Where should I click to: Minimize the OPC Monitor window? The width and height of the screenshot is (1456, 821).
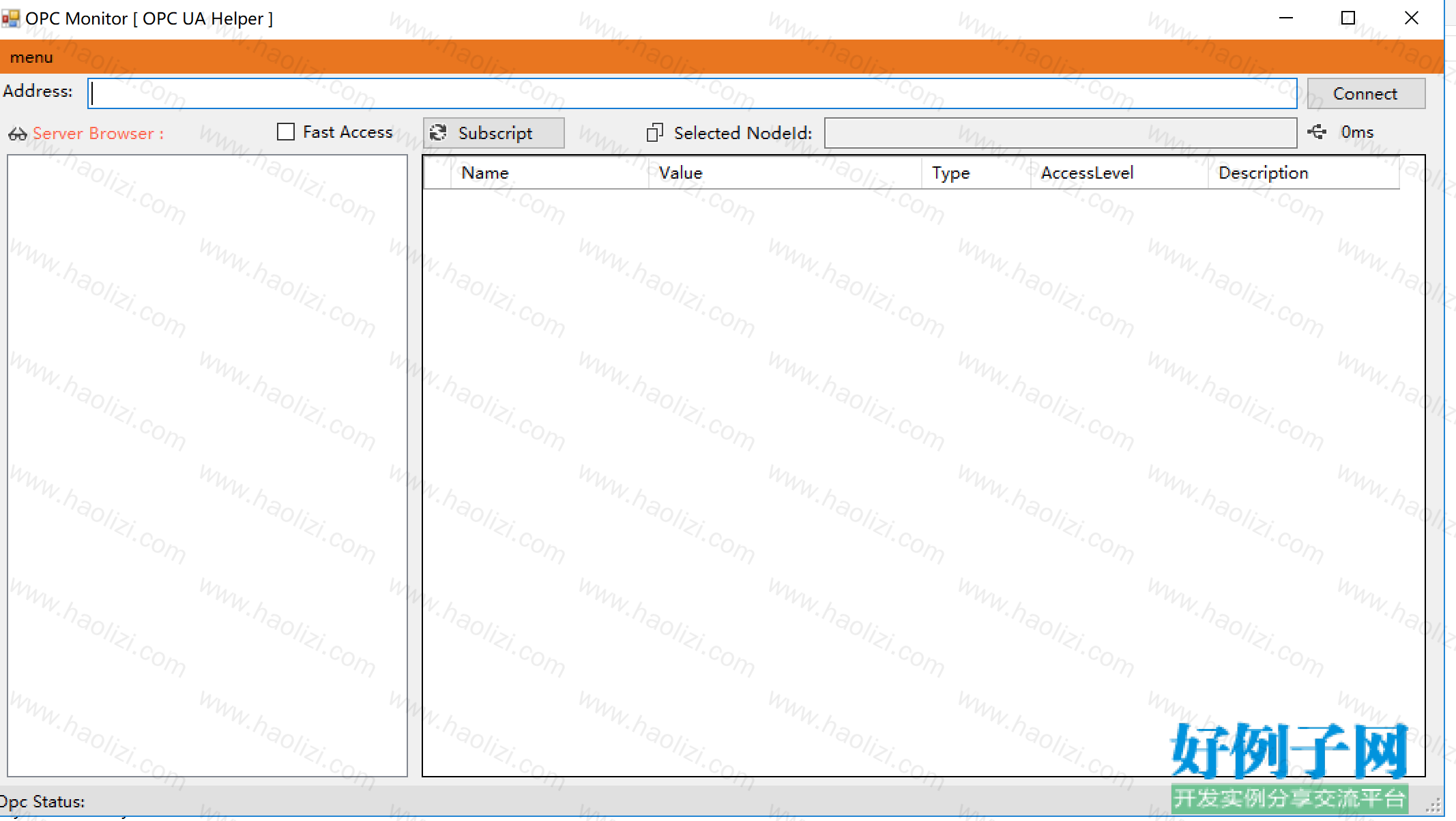(x=1286, y=18)
